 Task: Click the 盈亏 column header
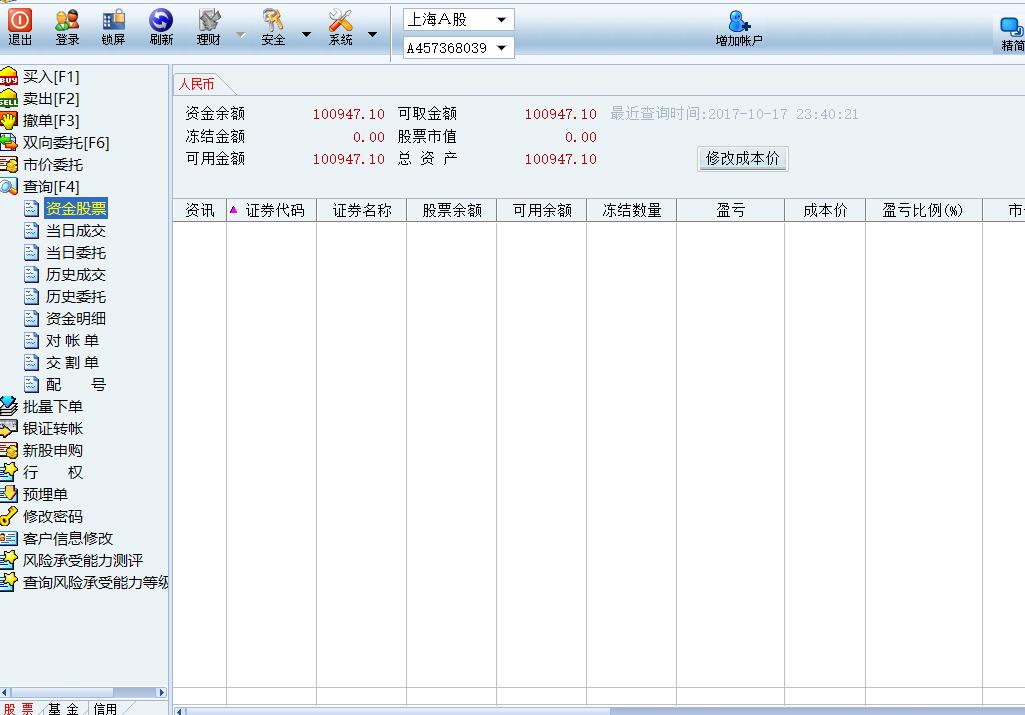coord(731,210)
